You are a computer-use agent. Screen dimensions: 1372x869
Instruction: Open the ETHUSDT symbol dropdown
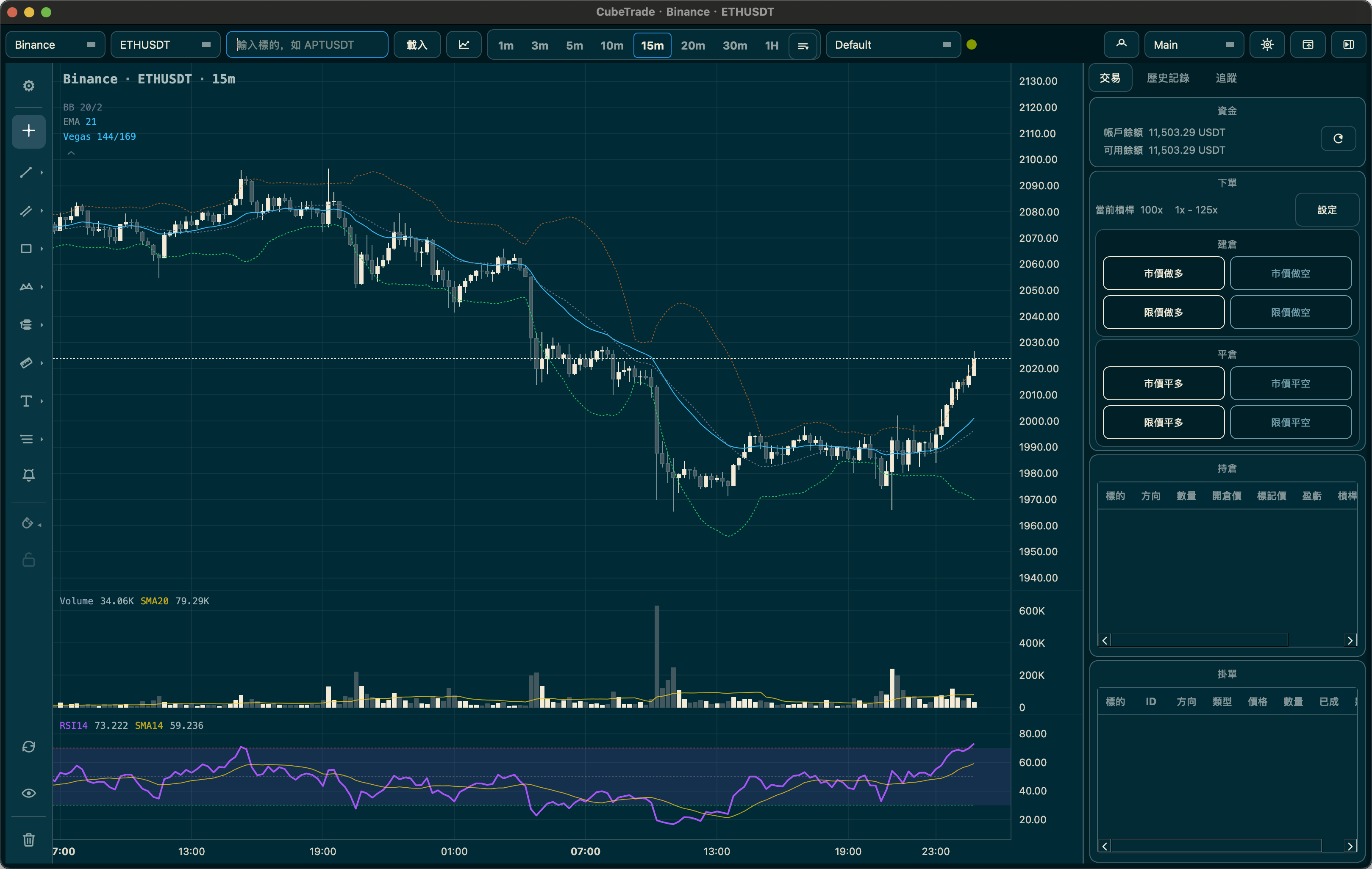click(165, 44)
